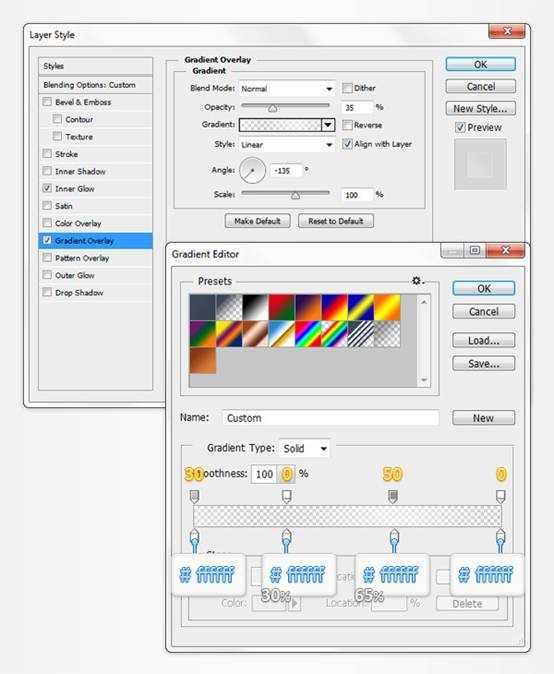Open the Presets gear menu icon
Screen dimensions: 554x674
pos(416,281)
